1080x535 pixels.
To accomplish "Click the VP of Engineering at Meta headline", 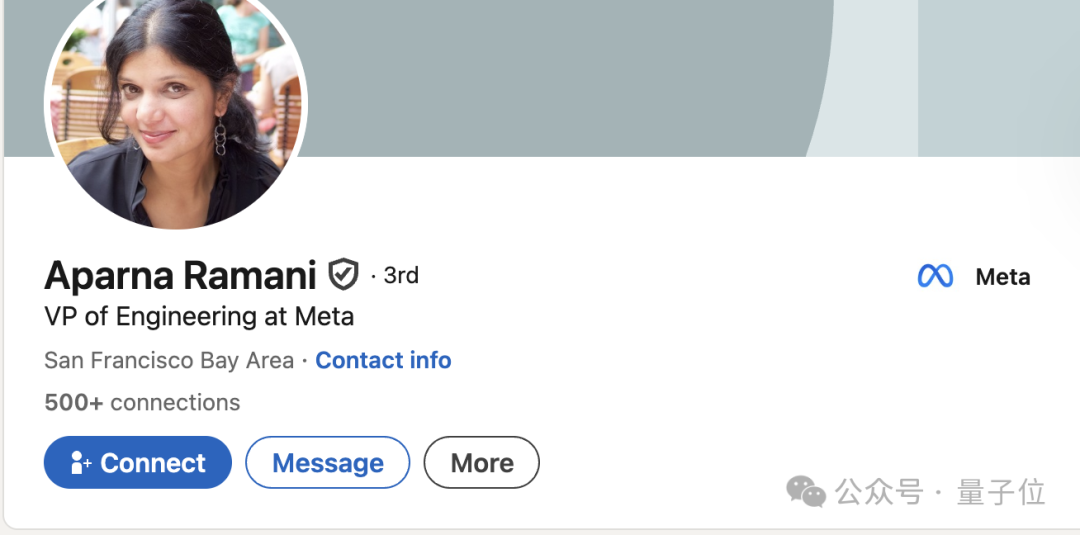I will (199, 317).
